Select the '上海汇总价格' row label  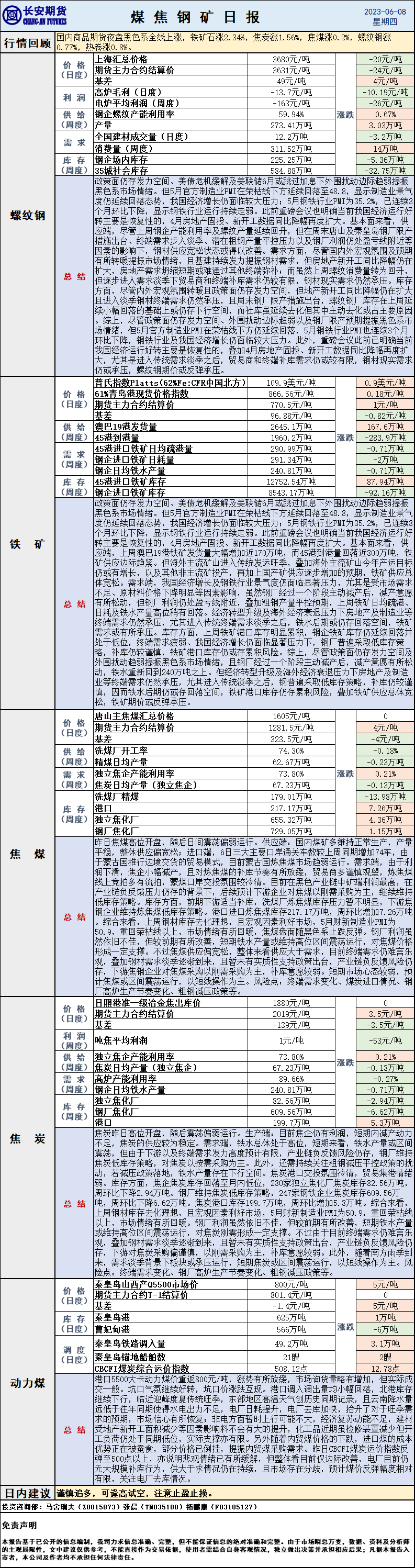click(121, 59)
